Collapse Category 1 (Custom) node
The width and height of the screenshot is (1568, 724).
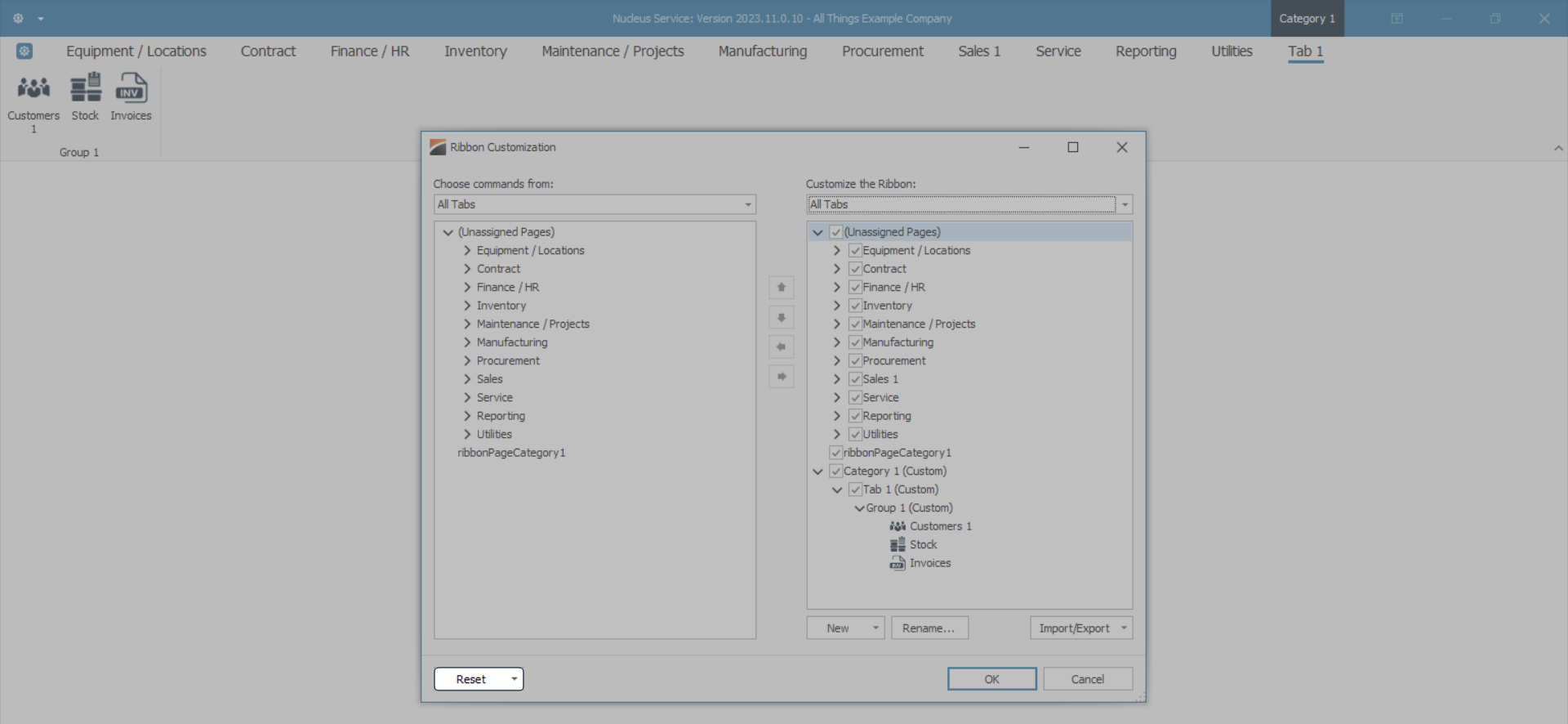point(817,471)
